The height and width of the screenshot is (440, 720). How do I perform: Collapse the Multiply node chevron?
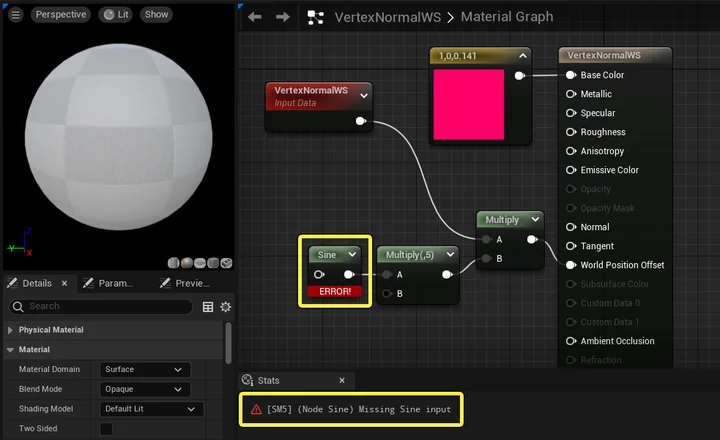535,220
